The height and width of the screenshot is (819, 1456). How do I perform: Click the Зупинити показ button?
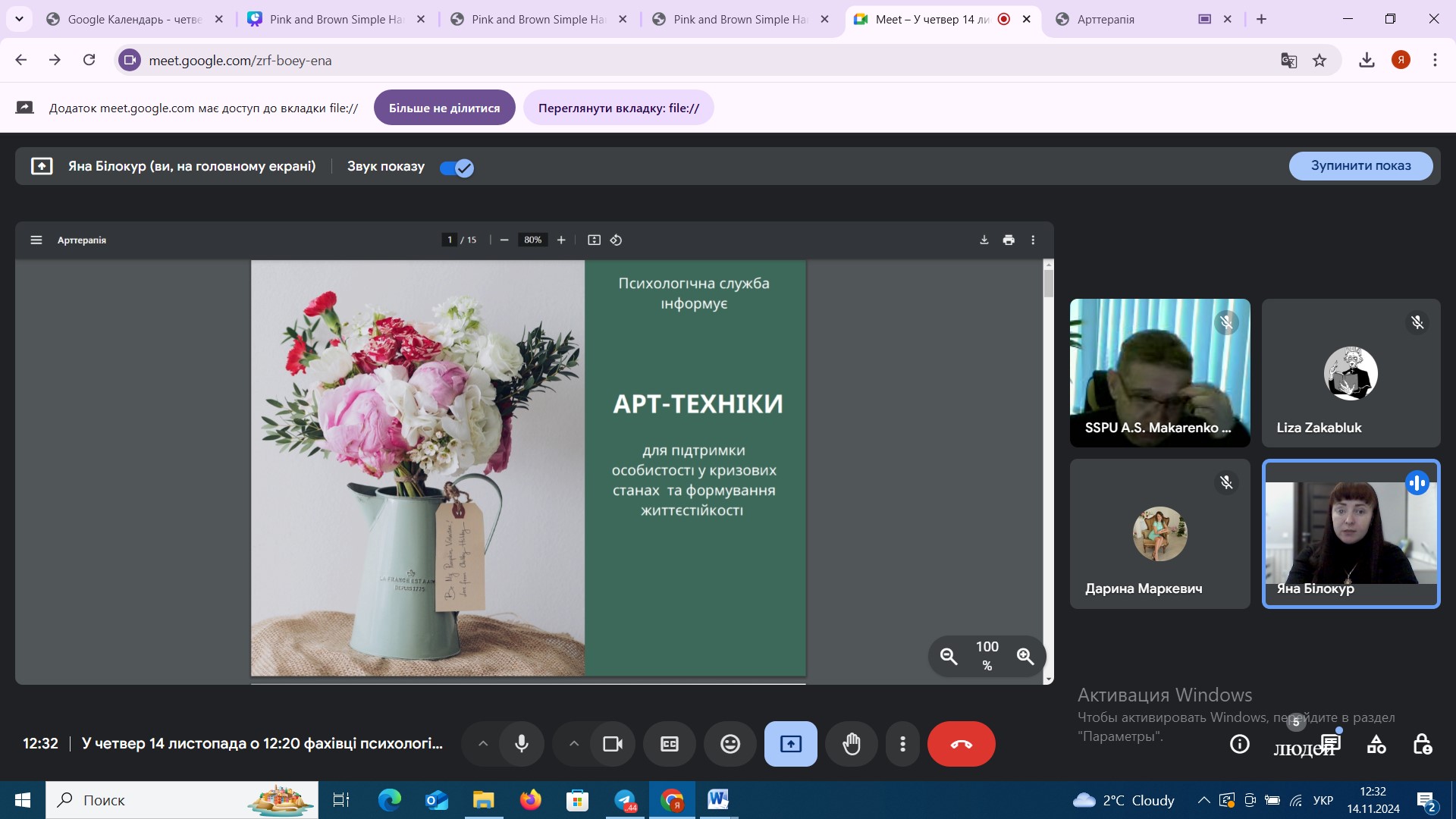click(1360, 165)
